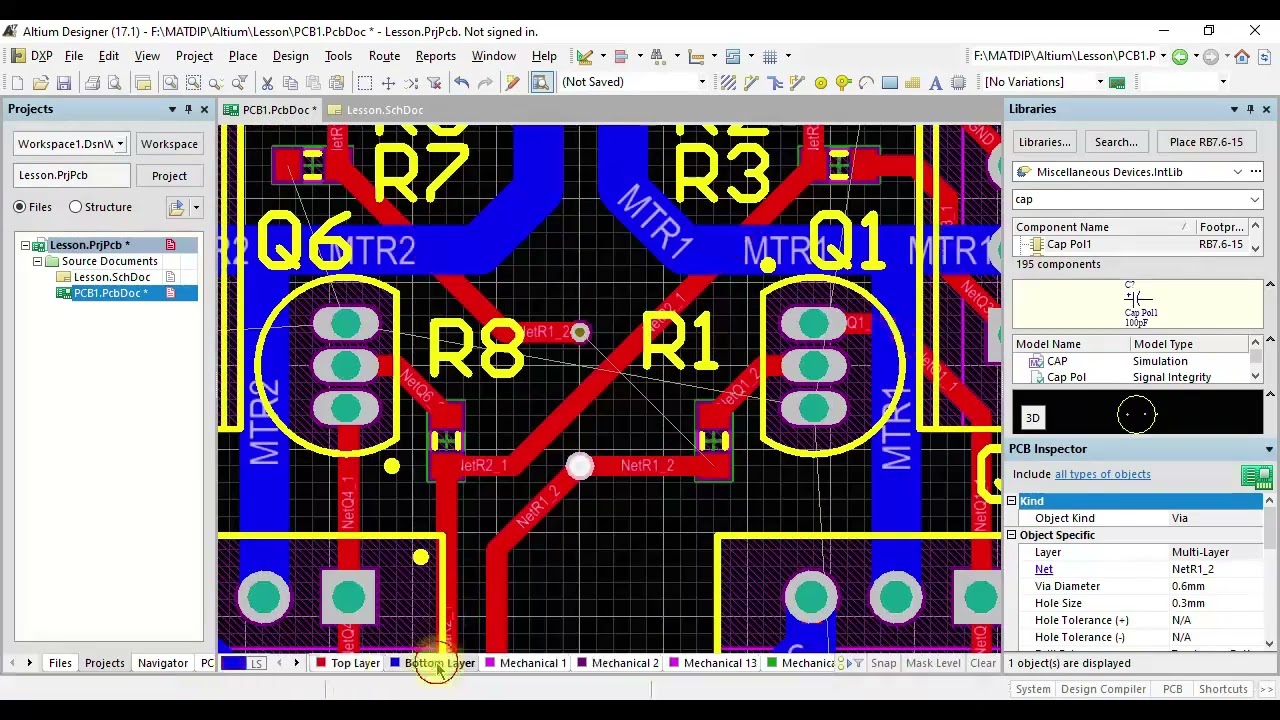This screenshot has height=720, width=1280.
Task: Collapse the Kind section in PCB Inspector
Action: [x=1011, y=501]
